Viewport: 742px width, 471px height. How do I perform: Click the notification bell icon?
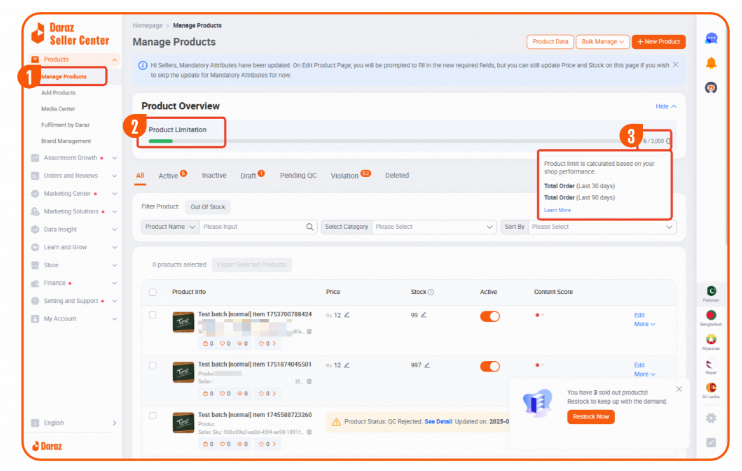[711, 63]
